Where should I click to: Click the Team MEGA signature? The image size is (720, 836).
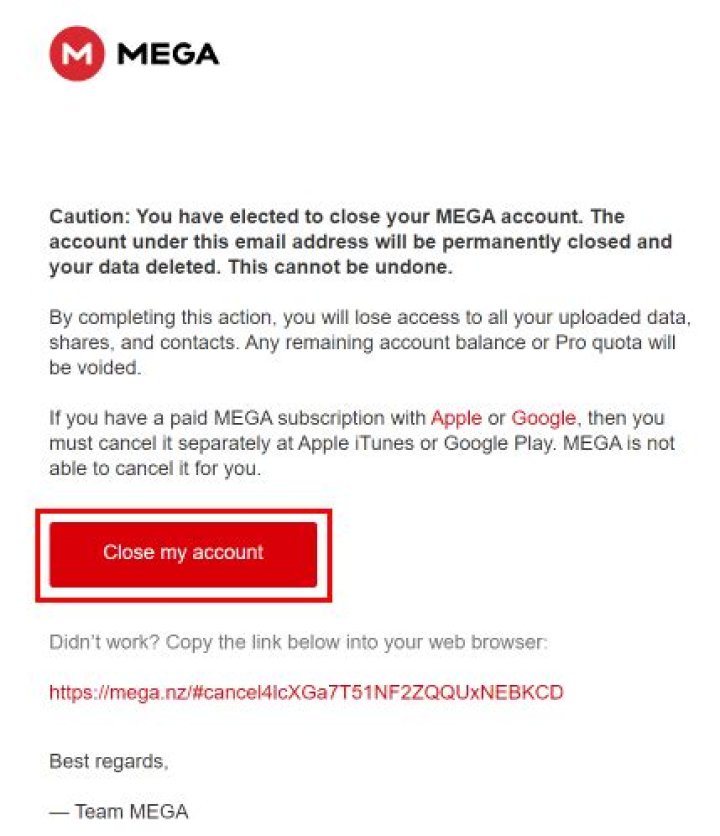tap(119, 811)
